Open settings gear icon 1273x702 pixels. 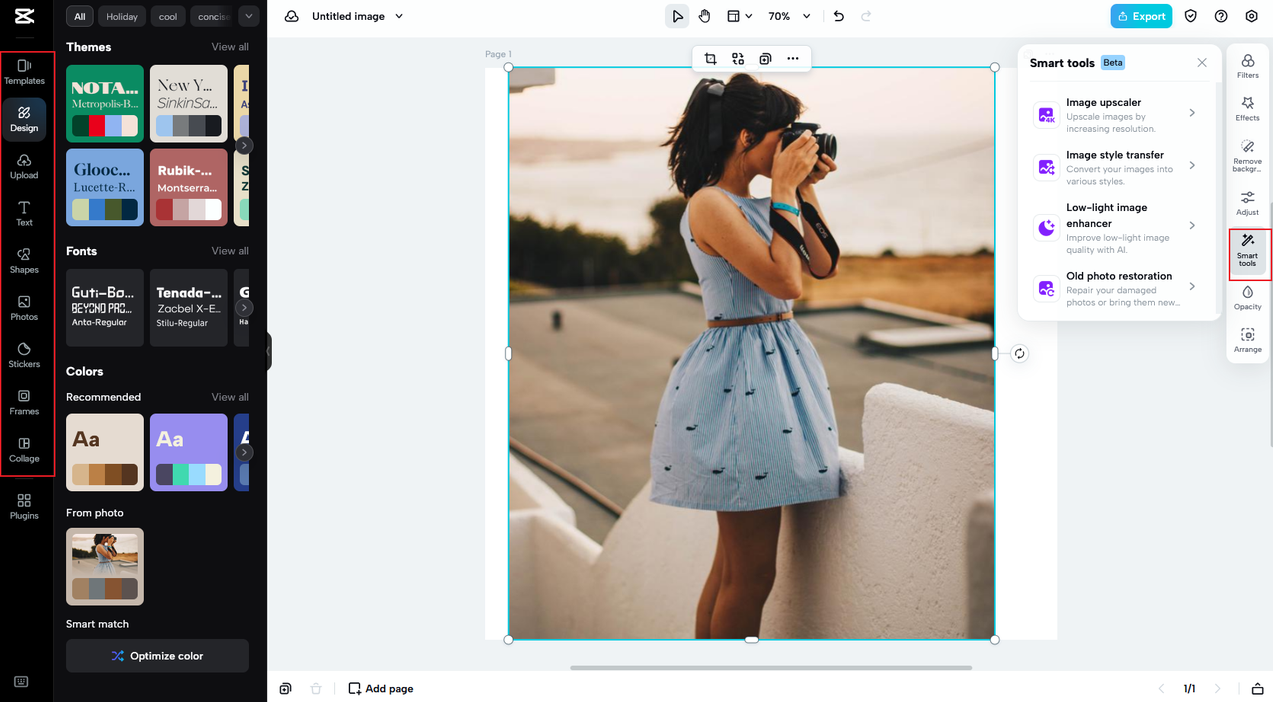click(x=1252, y=16)
